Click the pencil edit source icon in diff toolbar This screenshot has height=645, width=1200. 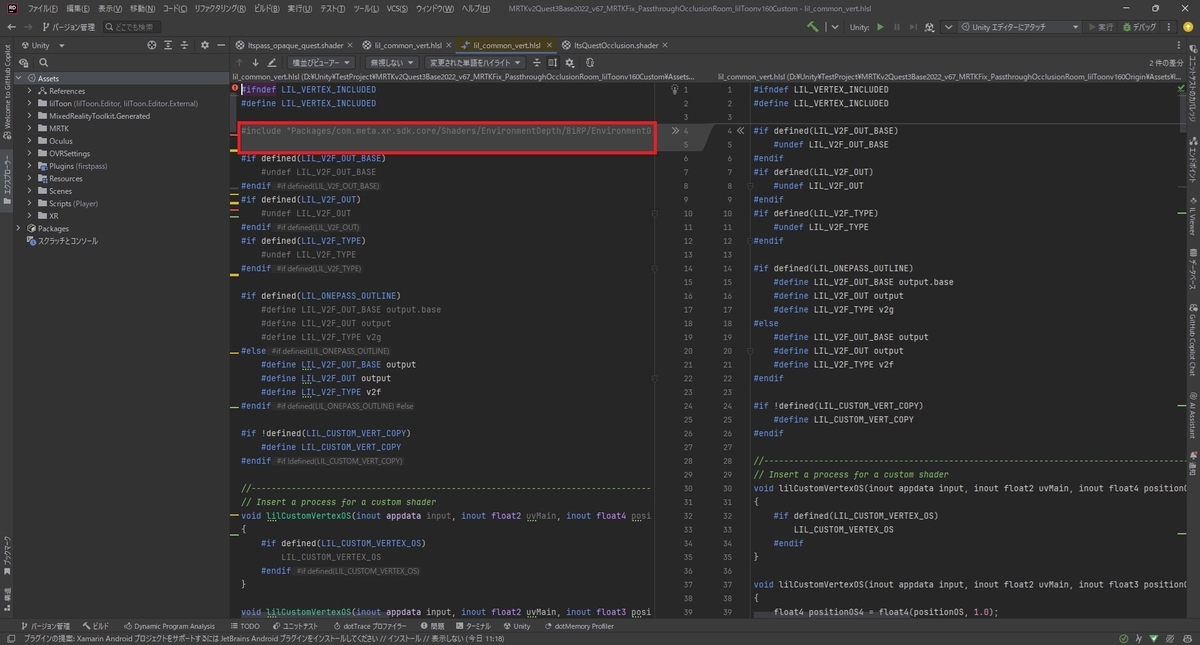(272, 62)
